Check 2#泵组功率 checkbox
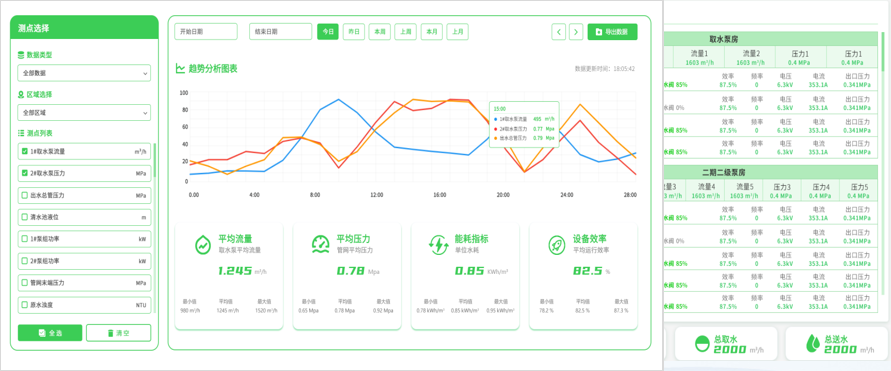The width and height of the screenshot is (891, 371). pos(24,261)
